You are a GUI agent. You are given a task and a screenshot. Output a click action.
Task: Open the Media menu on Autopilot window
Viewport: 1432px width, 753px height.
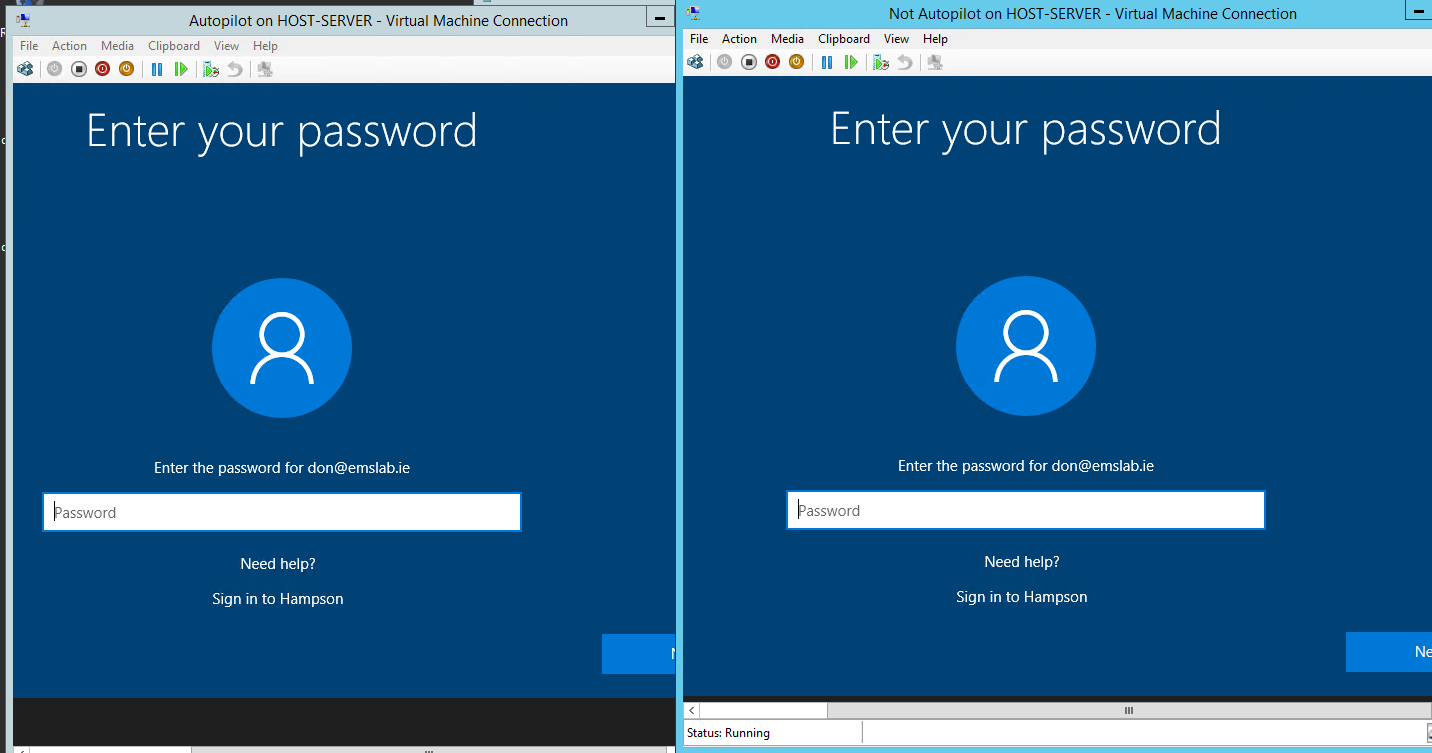pyautogui.click(x=118, y=45)
